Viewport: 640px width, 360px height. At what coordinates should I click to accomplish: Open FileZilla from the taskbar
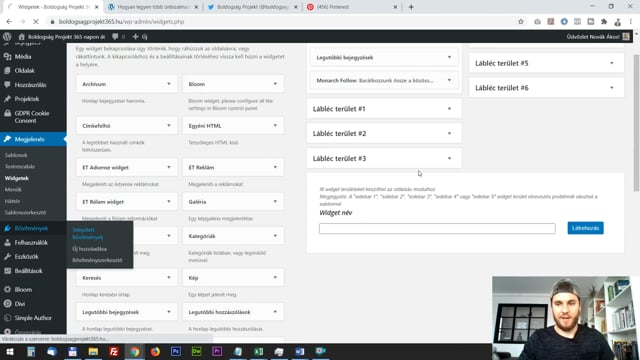coord(114,351)
